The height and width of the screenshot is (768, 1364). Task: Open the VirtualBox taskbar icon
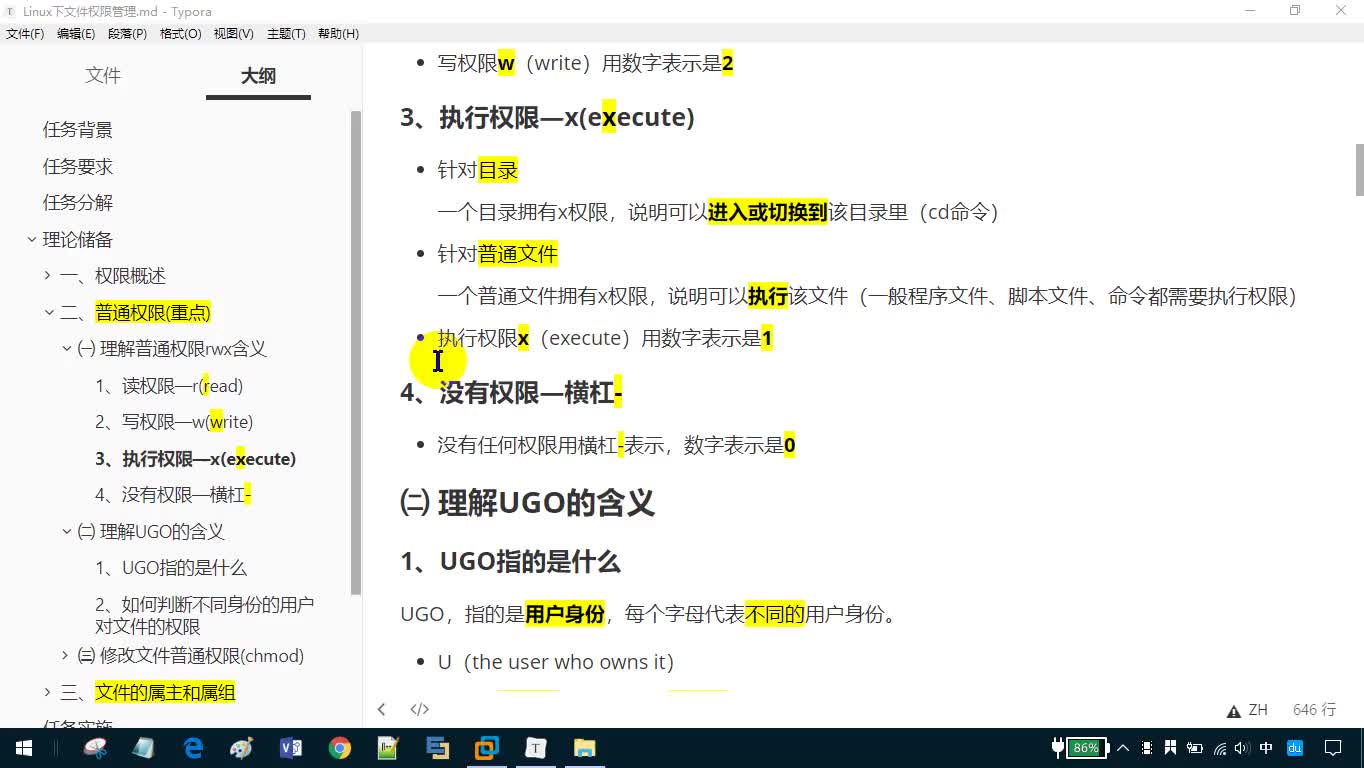(487, 748)
